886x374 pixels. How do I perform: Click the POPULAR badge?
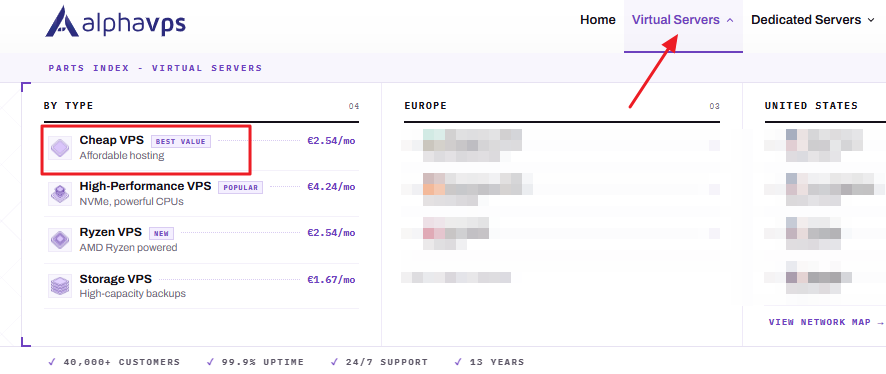click(241, 188)
